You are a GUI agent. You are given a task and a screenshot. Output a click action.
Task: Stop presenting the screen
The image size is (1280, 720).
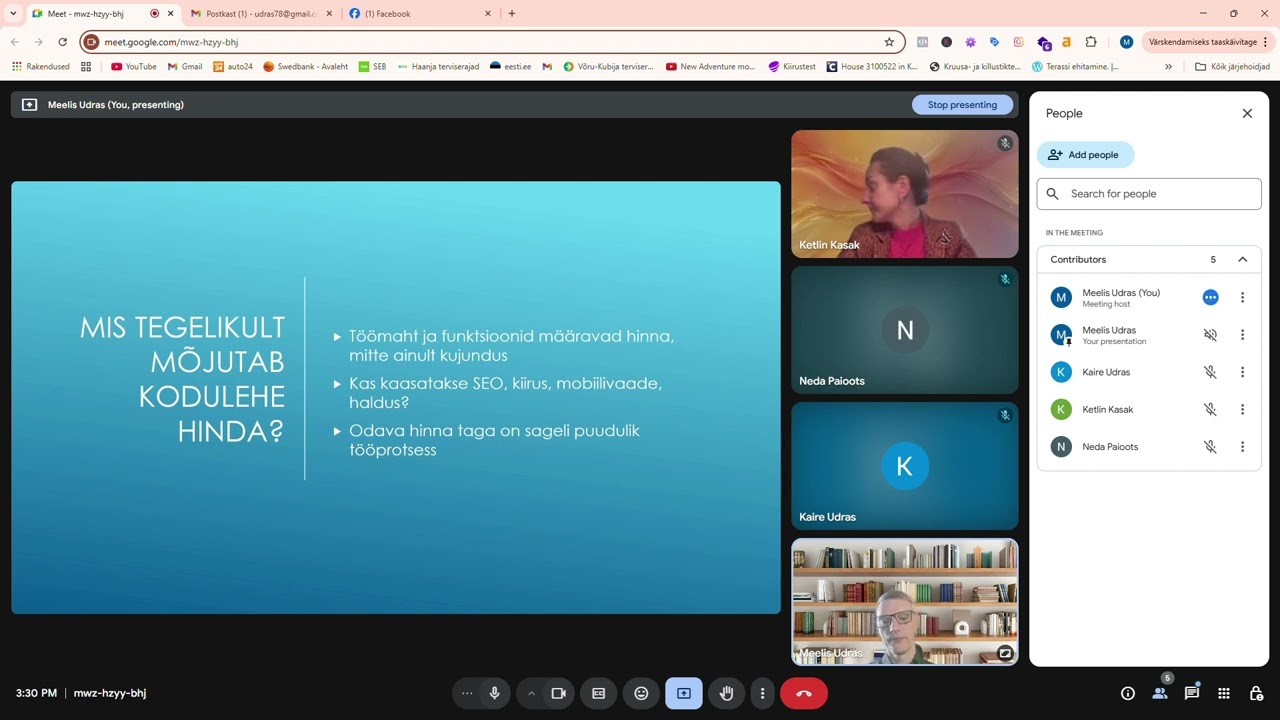pos(962,104)
